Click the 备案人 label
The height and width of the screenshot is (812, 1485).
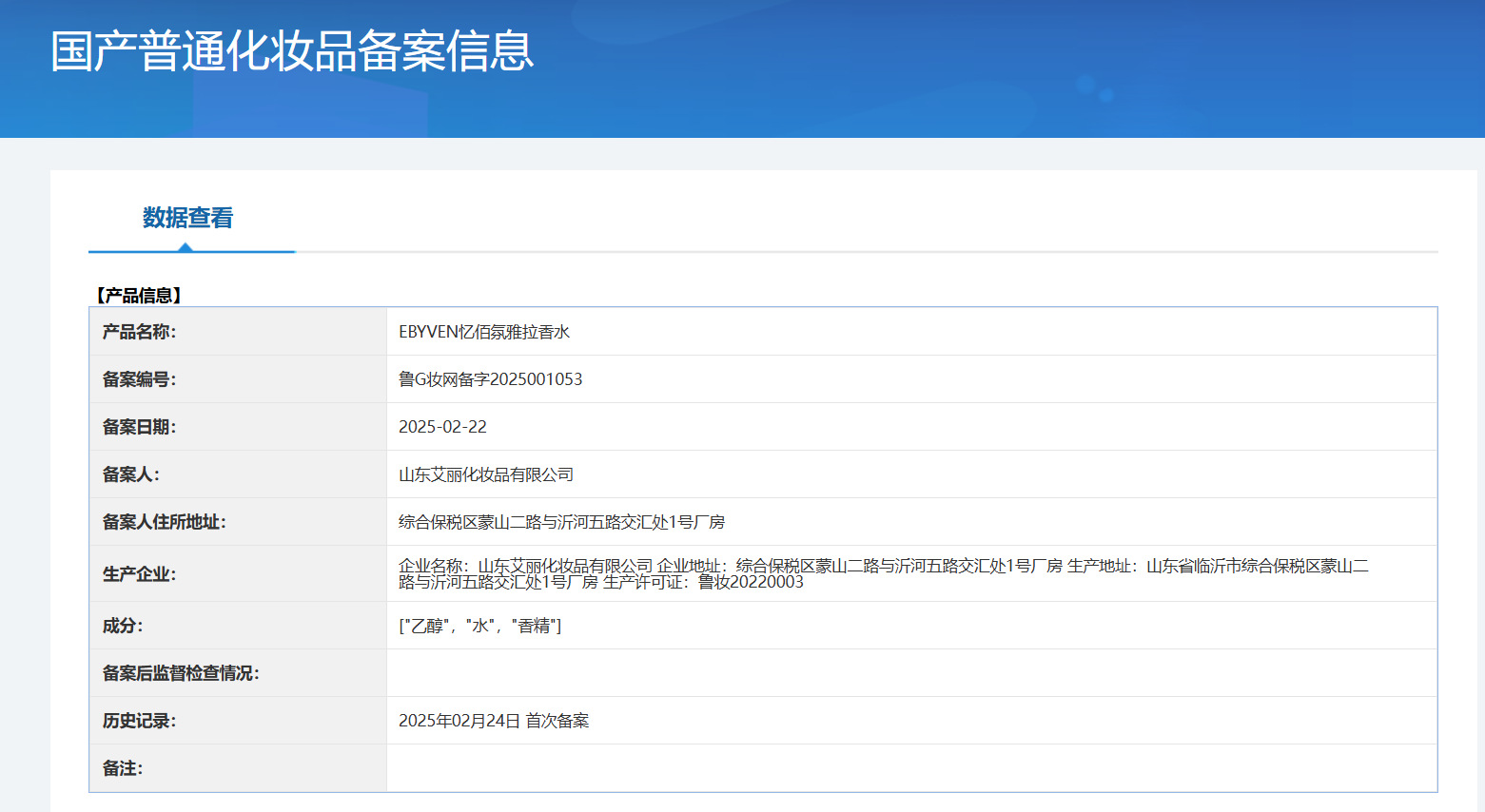click(131, 474)
